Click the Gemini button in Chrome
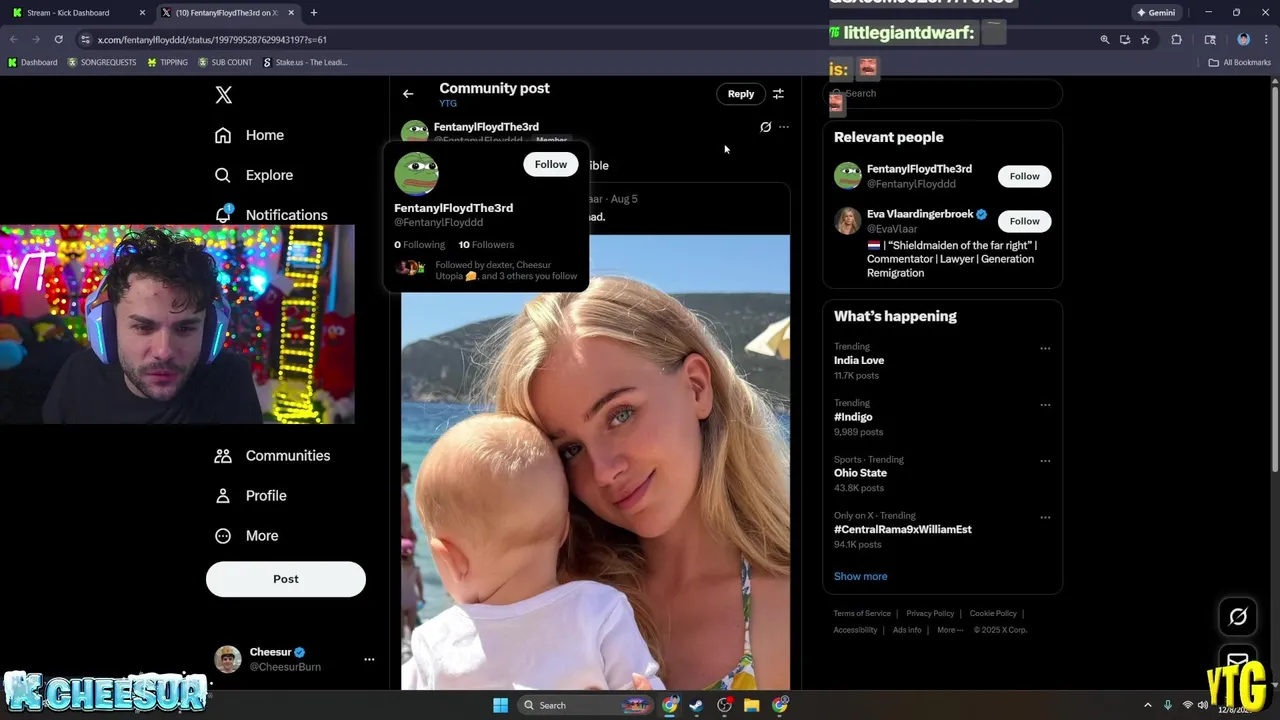Image resolution: width=1280 pixels, height=720 pixels. pyautogui.click(x=1155, y=13)
